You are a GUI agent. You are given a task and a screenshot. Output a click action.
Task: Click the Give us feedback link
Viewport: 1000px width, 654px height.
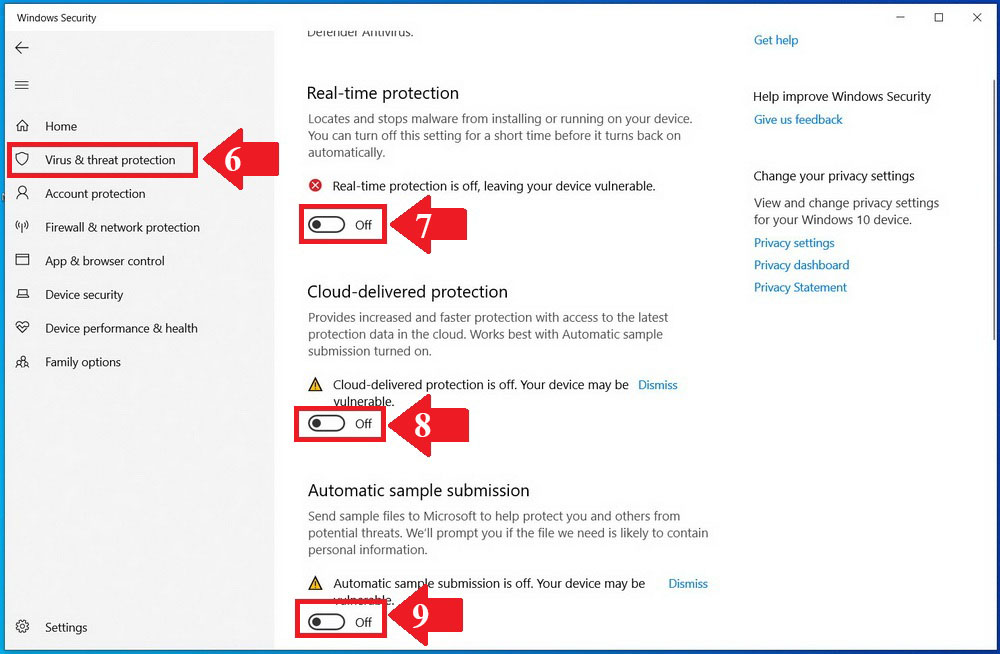tap(798, 120)
